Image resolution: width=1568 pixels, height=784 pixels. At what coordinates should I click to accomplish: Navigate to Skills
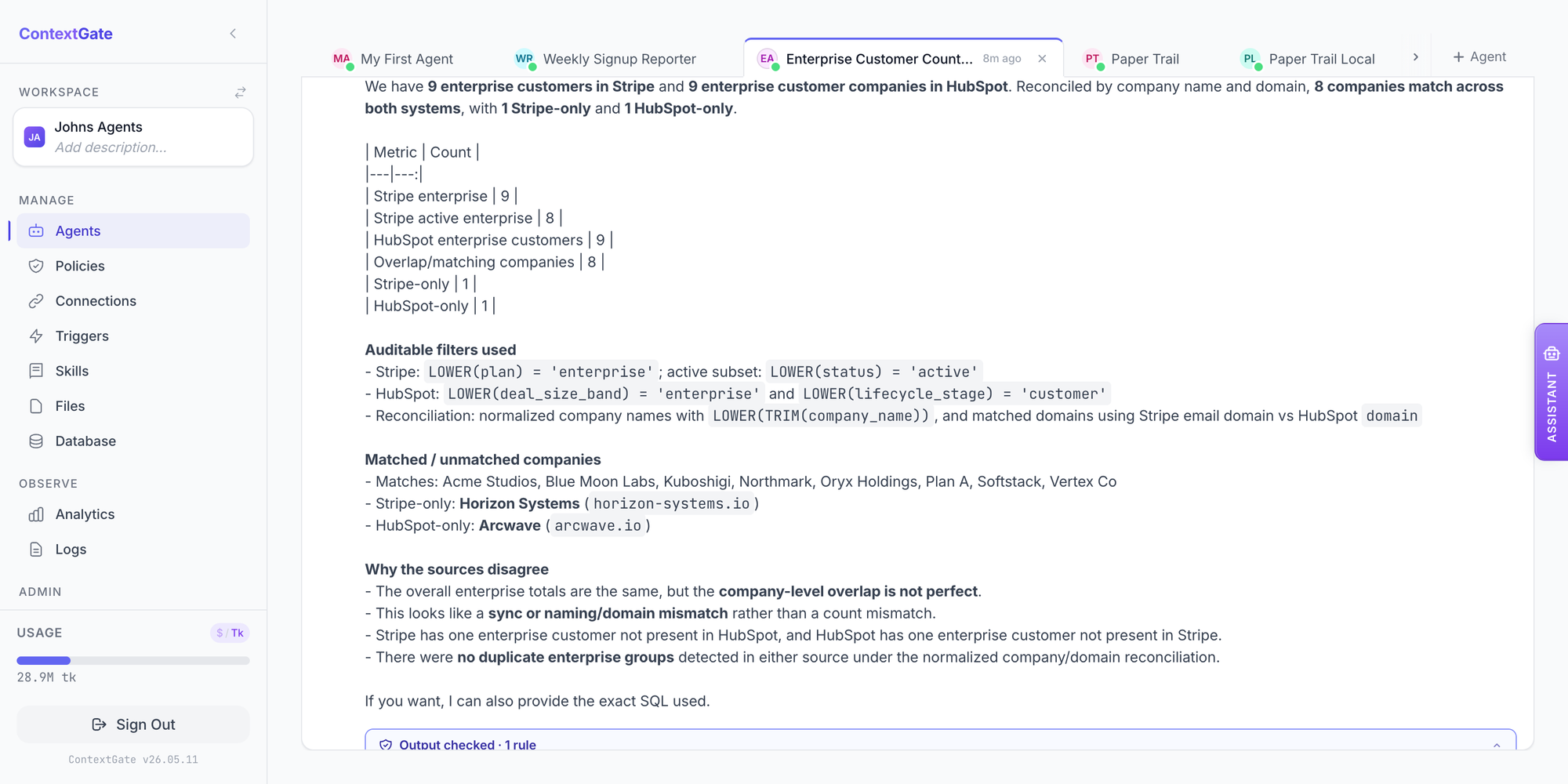pyautogui.click(x=133, y=371)
